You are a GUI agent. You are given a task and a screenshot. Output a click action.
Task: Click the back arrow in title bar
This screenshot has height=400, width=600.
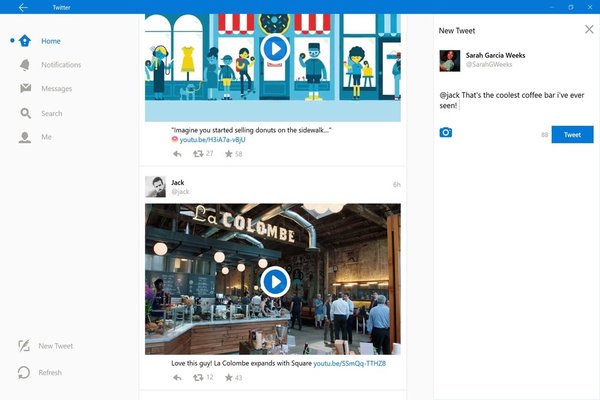pos(23,7)
